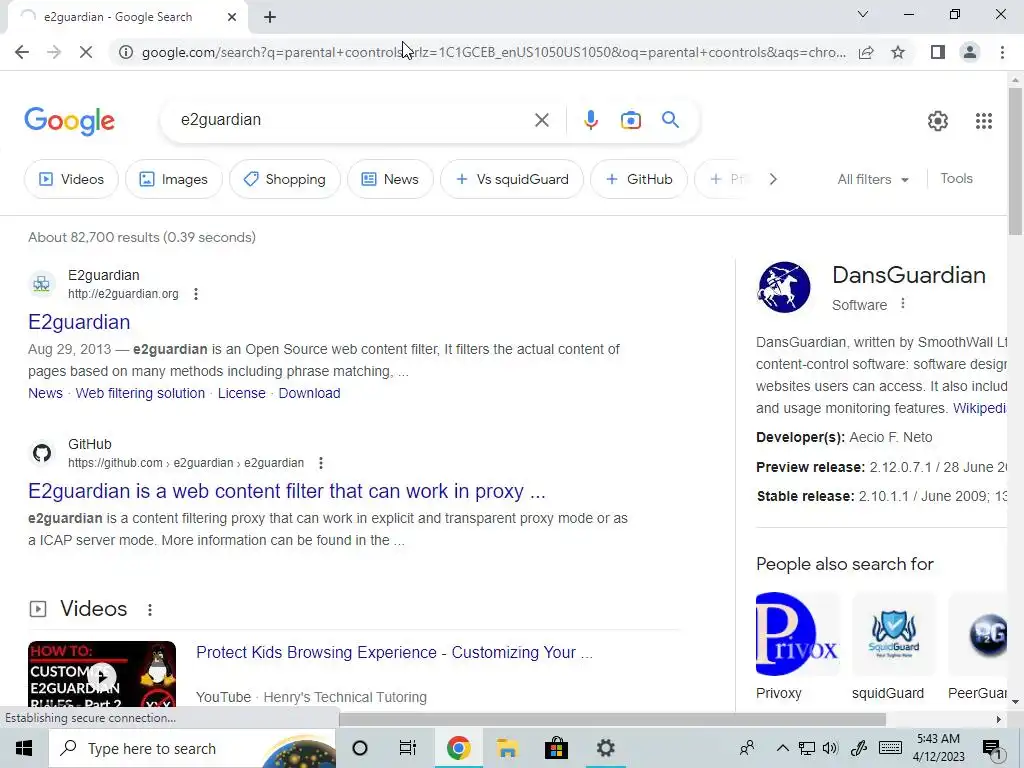1024x768 pixels.
Task: Open Chrome profile avatar
Action: (970, 52)
